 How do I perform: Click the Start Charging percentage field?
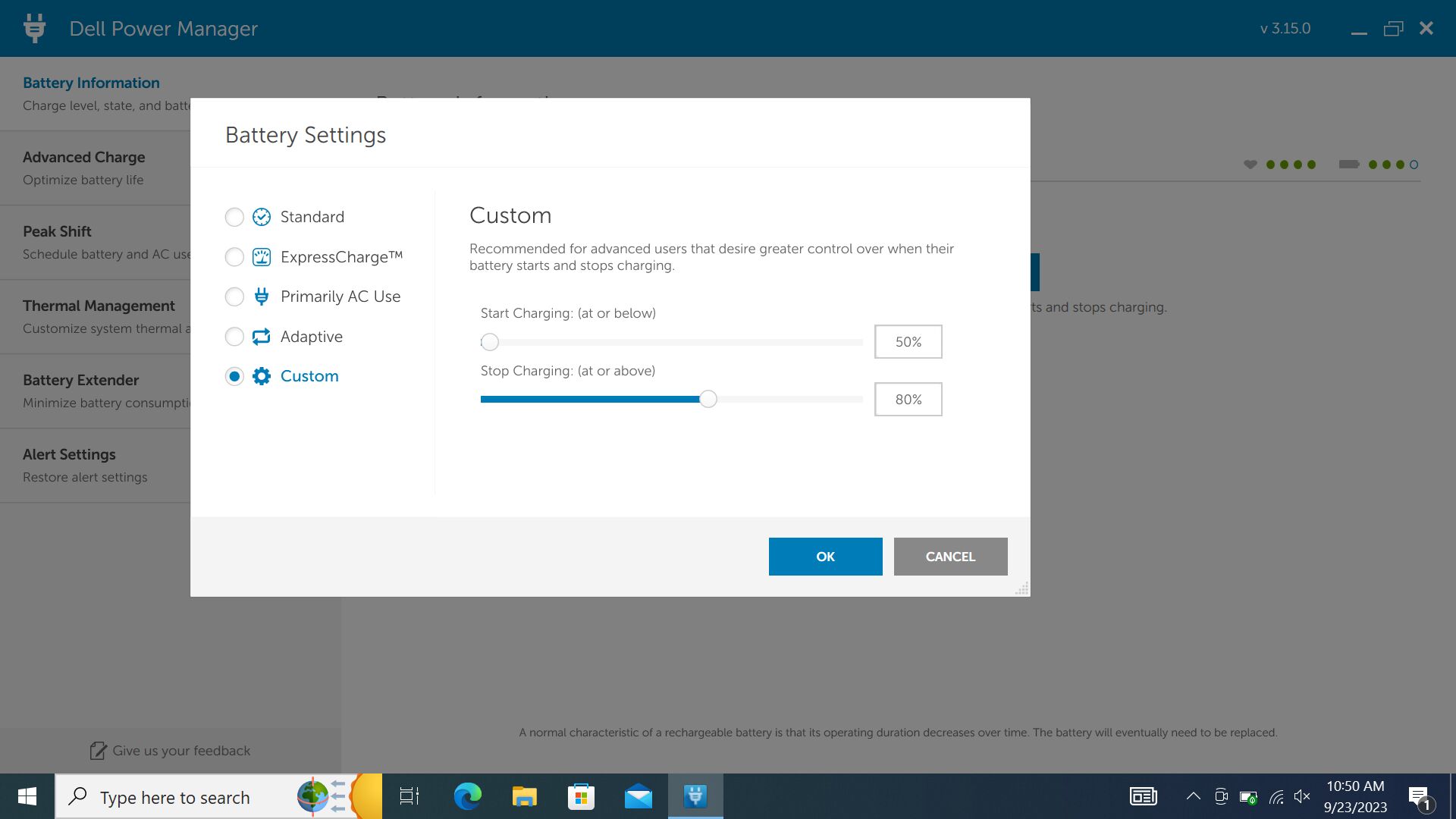click(908, 342)
